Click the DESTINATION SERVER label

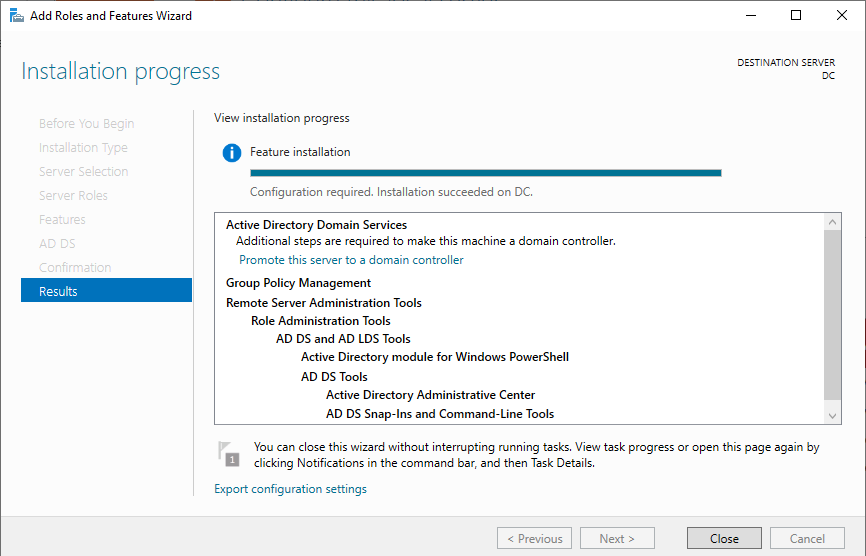click(x=785, y=62)
